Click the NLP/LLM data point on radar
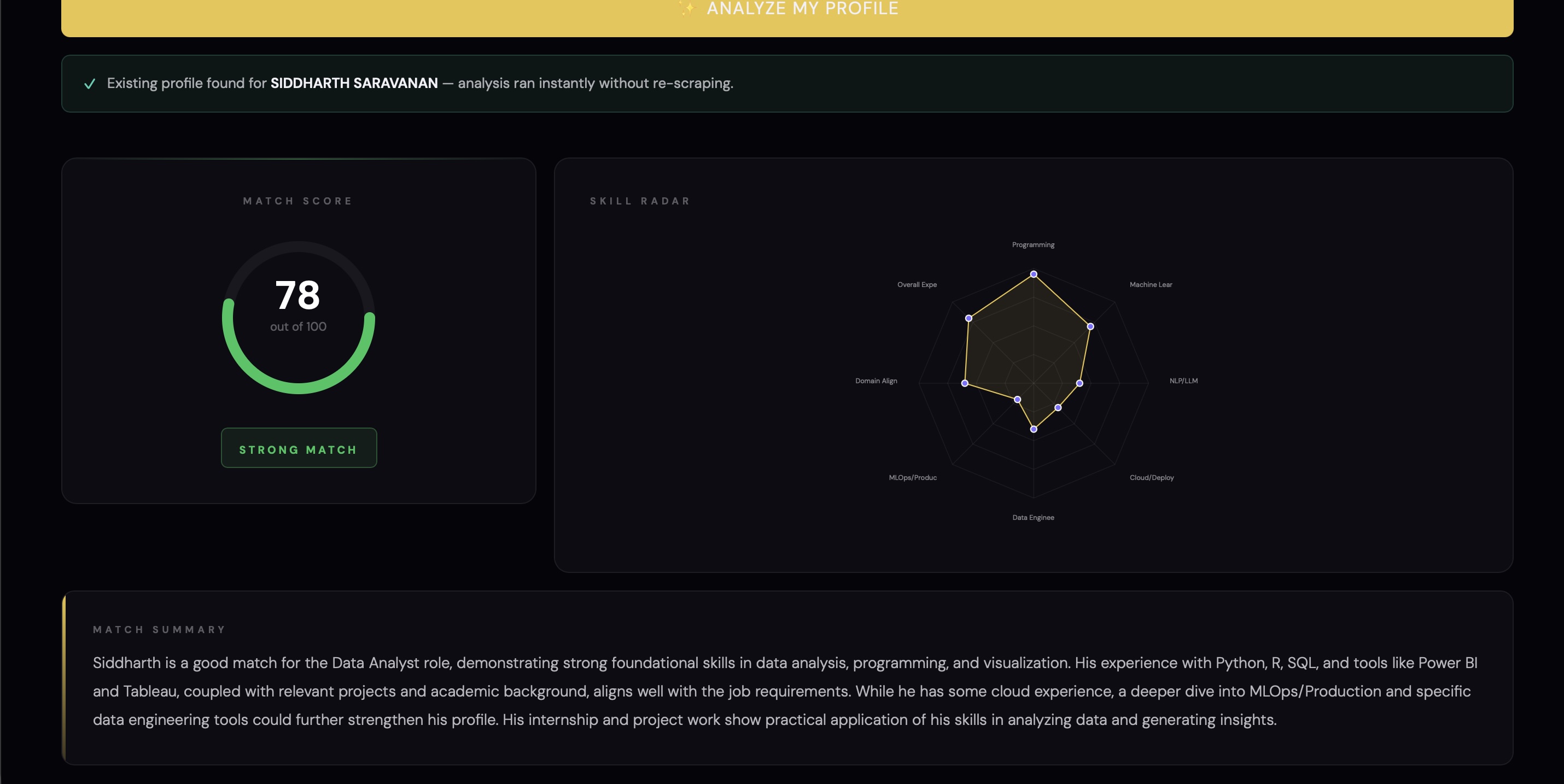Screen dimensions: 1564x784 point(1079,383)
